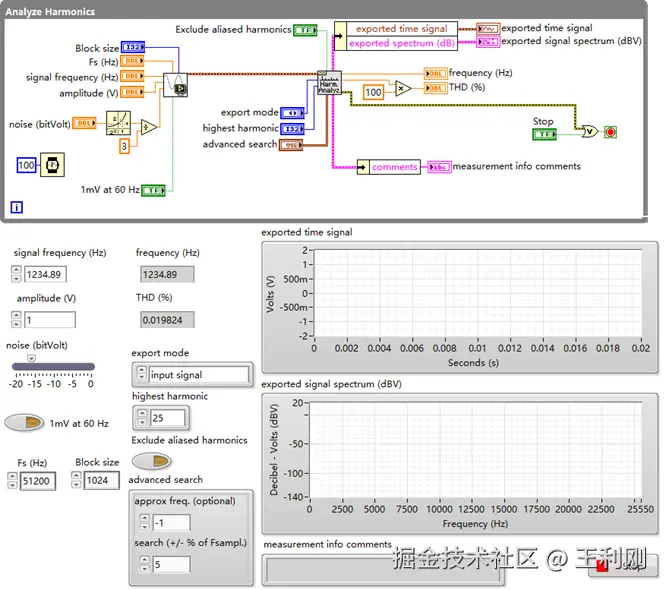Click the search (+/- % of Fsampl.) arrows
Image resolution: width=666 pixels, height=590 pixels.
(x=144, y=564)
